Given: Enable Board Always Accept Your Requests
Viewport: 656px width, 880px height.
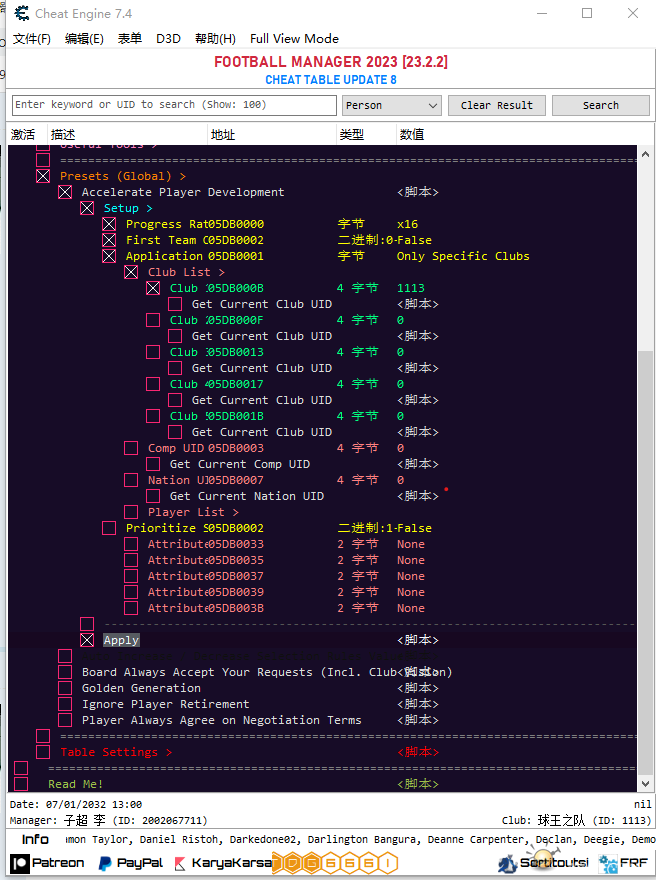Looking at the screenshot, I should pyautogui.click(x=65, y=672).
